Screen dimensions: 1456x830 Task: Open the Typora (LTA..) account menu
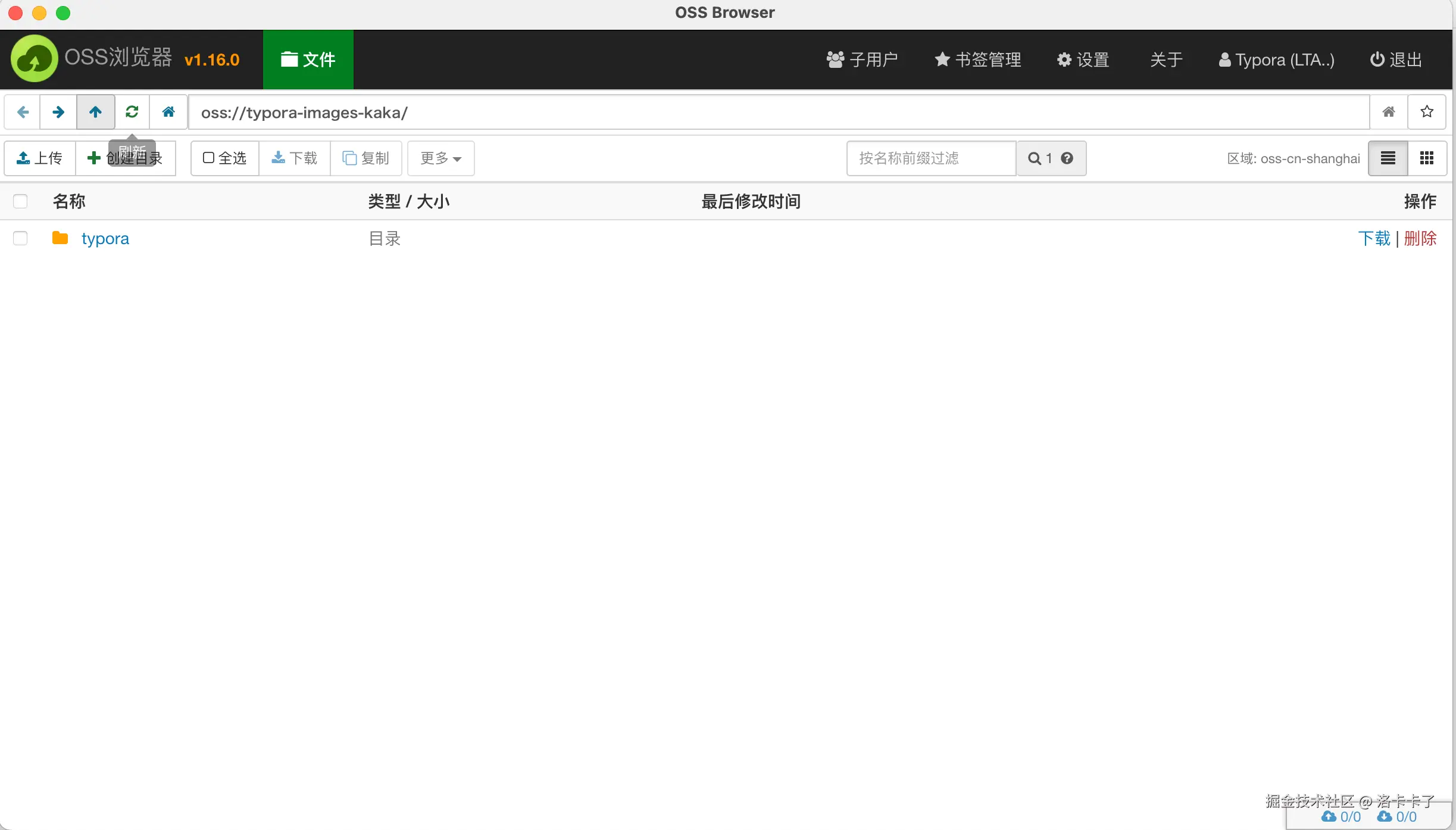click(1277, 60)
